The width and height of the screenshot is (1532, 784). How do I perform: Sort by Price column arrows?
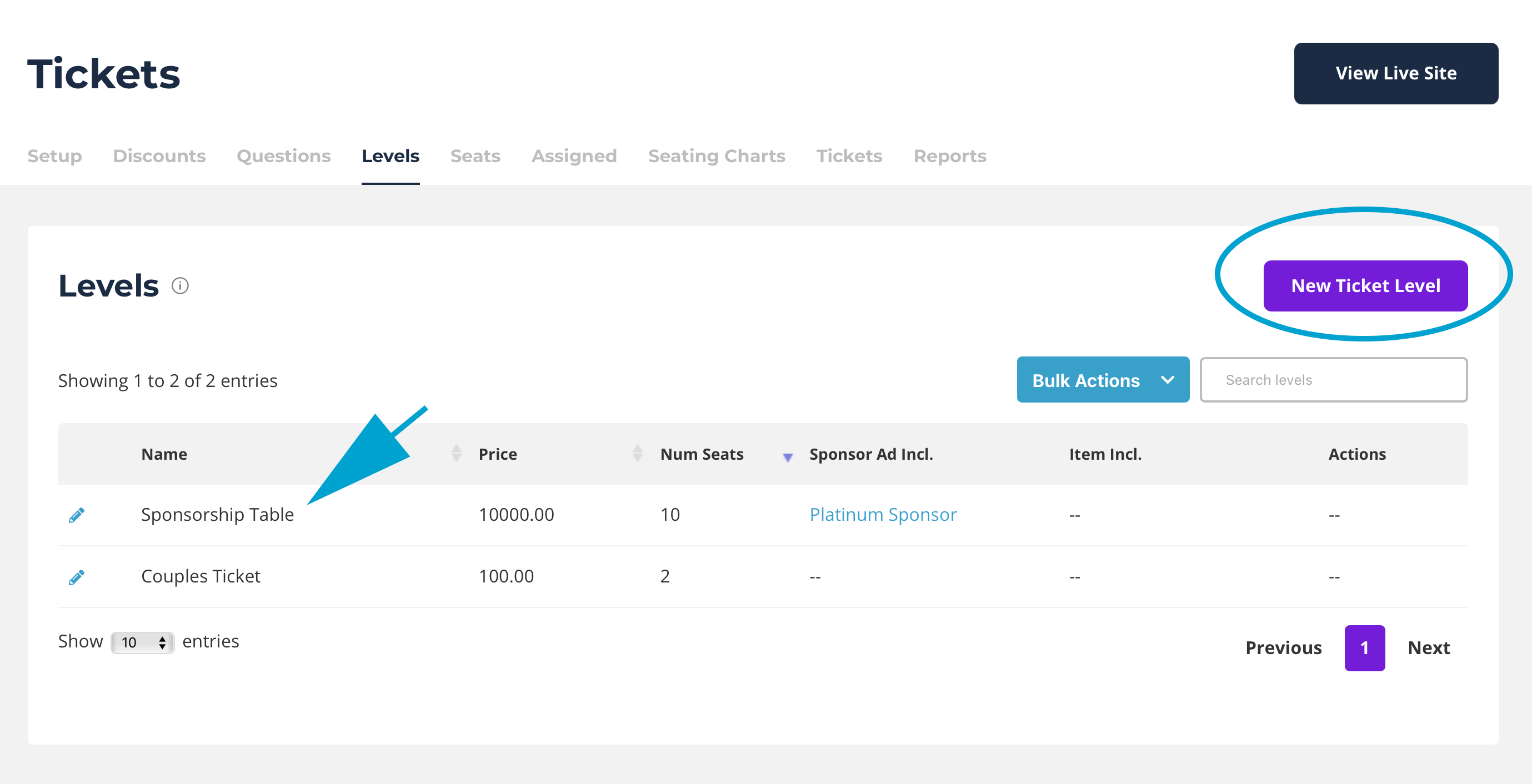[x=637, y=454]
